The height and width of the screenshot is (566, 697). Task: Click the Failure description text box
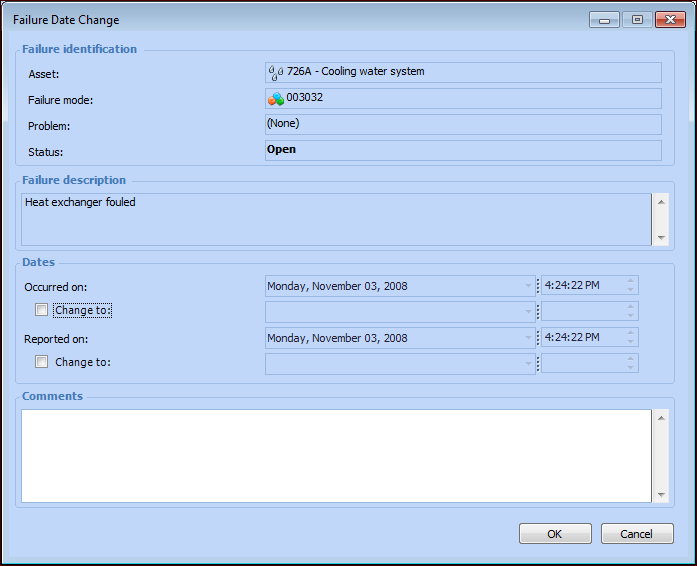[x=336, y=219]
